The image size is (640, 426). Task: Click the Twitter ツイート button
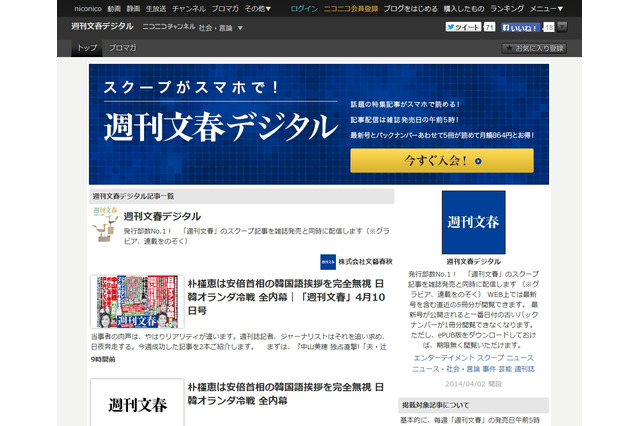coord(463,27)
